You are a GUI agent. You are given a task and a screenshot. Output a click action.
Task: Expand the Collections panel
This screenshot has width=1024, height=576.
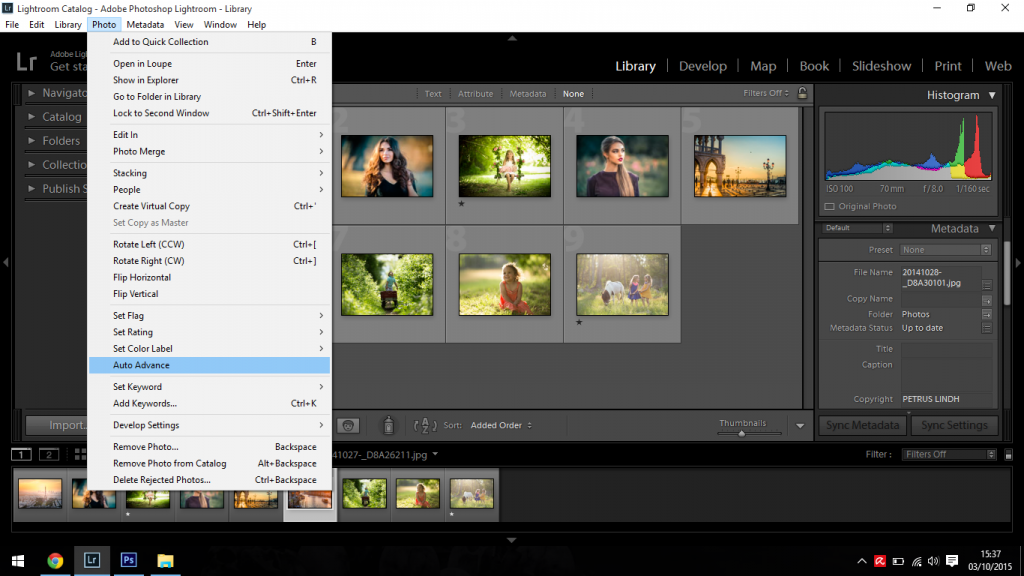point(31,165)
